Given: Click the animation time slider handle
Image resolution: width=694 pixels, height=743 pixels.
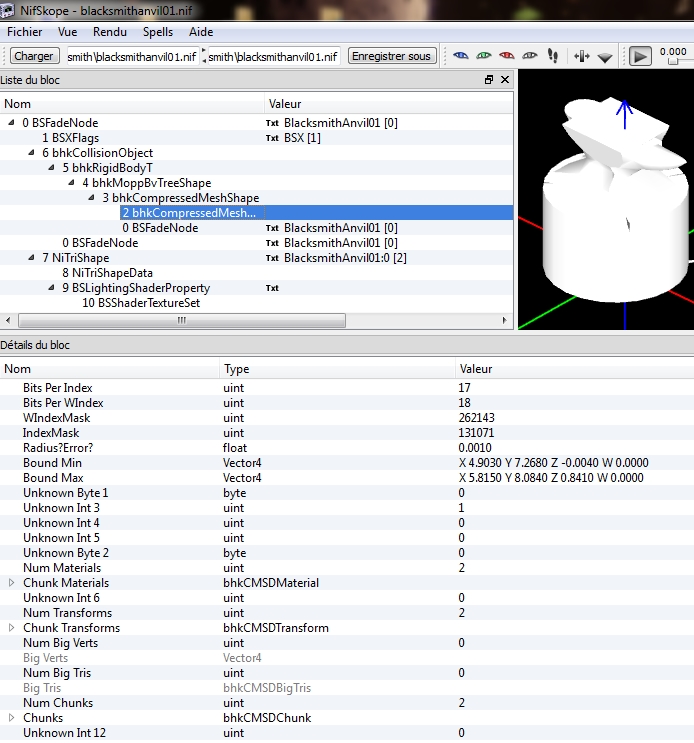Looking at the screenshot, I should click(673, 62).
